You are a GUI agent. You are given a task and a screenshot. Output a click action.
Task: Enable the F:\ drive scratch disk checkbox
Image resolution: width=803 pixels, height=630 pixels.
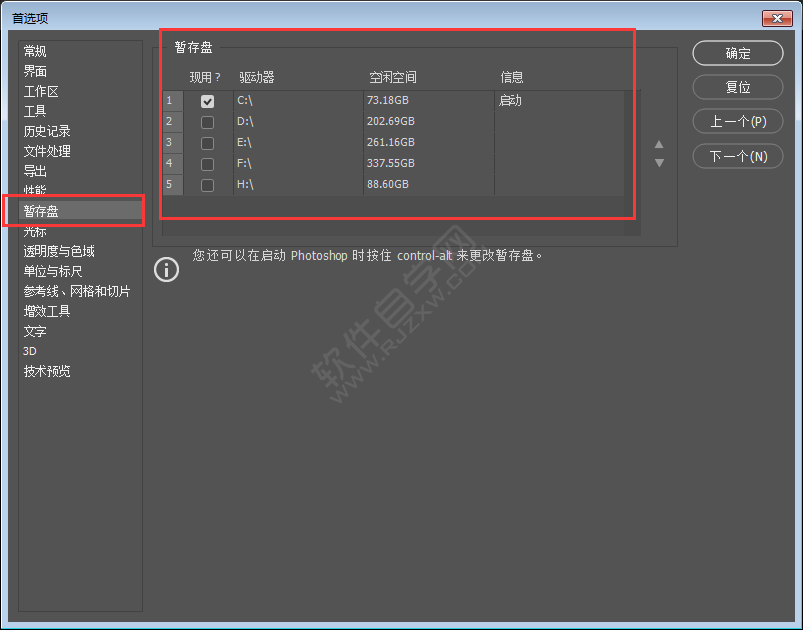pyautogui.click(x=207, y=163)
